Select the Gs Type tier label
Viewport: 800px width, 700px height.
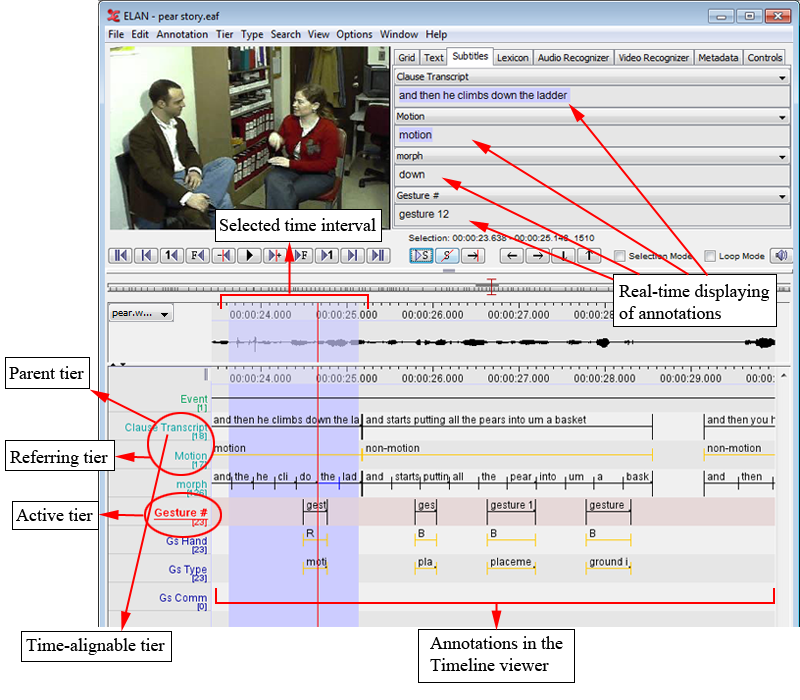(x=188, y=570)
